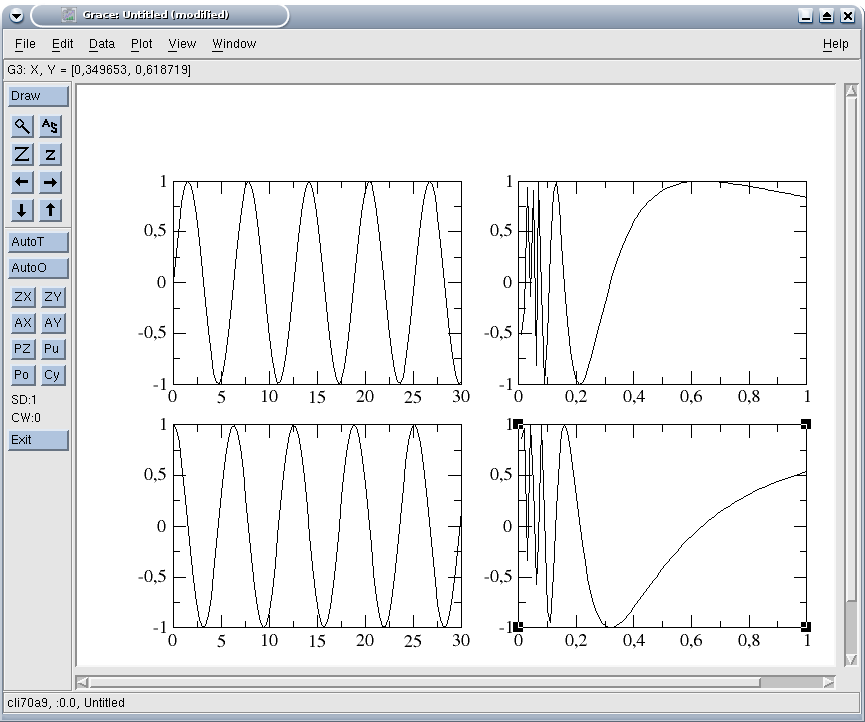Click the small z zoom-out icon
The image size is (865, 722).
pyautogui.click(x=51, y=154)
